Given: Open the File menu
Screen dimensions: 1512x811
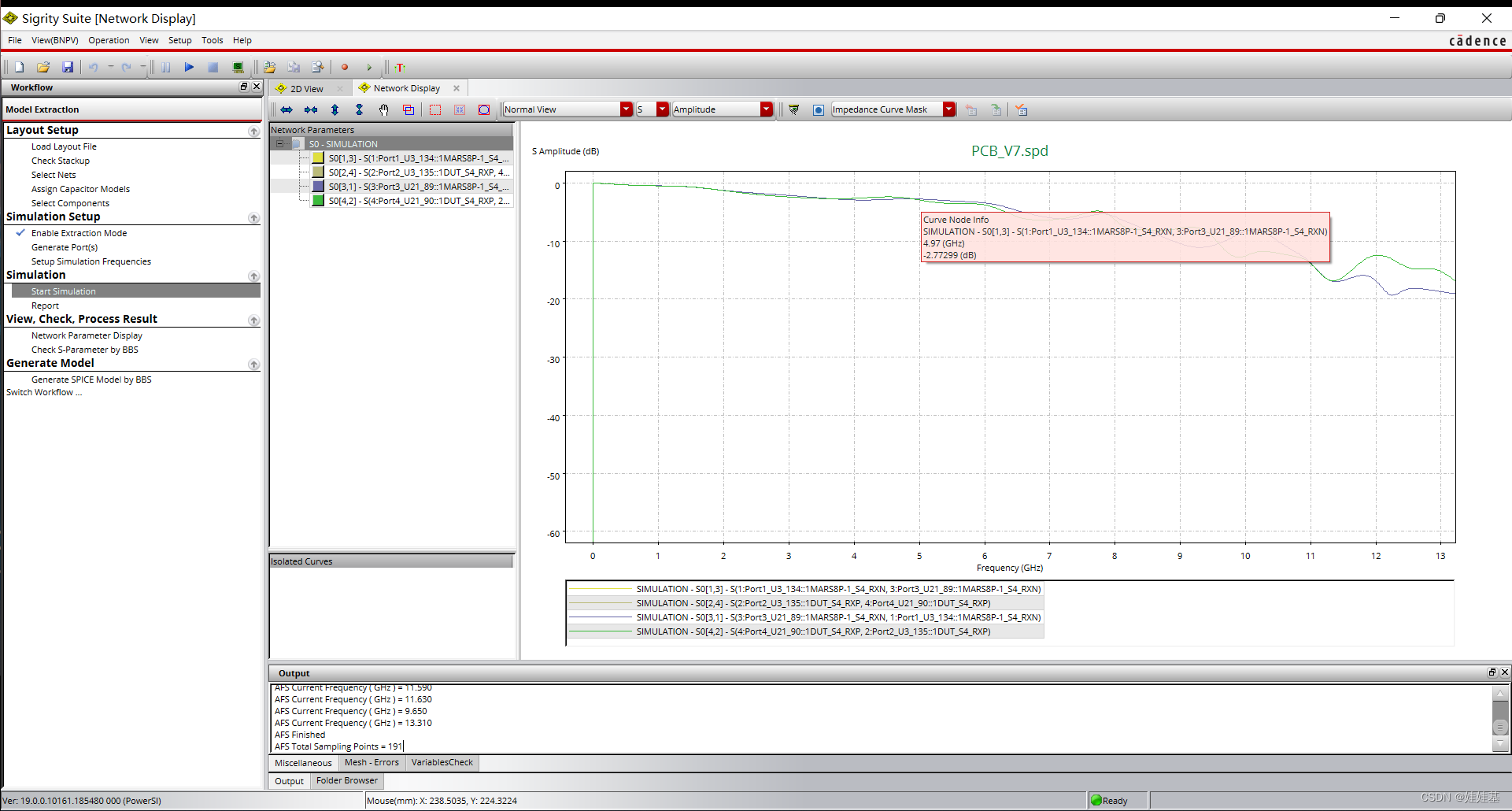Looking at the screenshot, I should [15, 40].
